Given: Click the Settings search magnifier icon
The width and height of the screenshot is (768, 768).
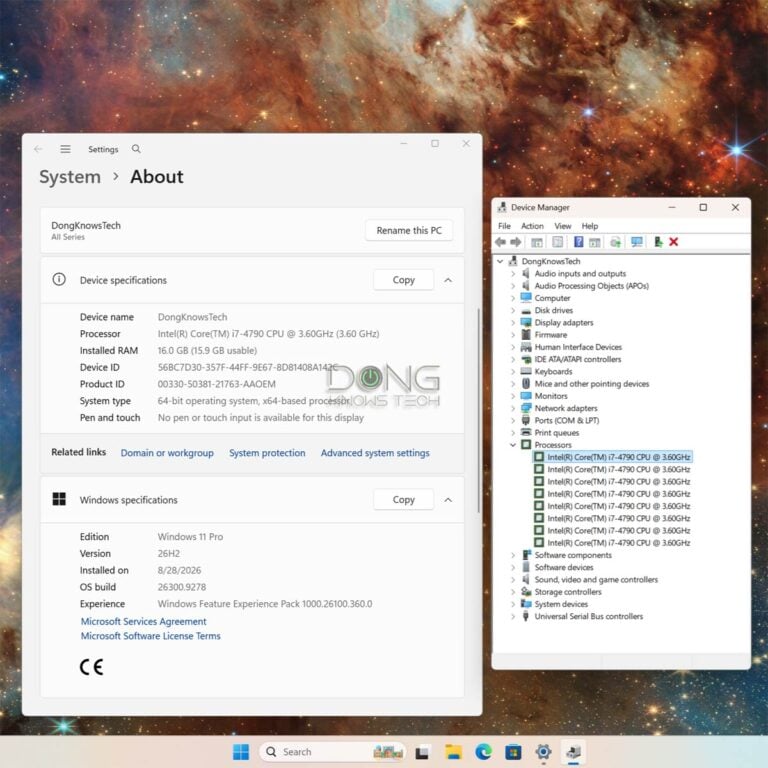Looking at the screenshot, I should pos(136,149).
